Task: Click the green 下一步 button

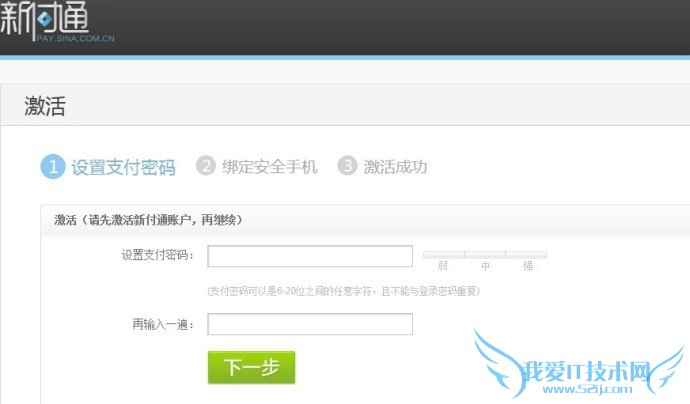Action: coord(251,367)
